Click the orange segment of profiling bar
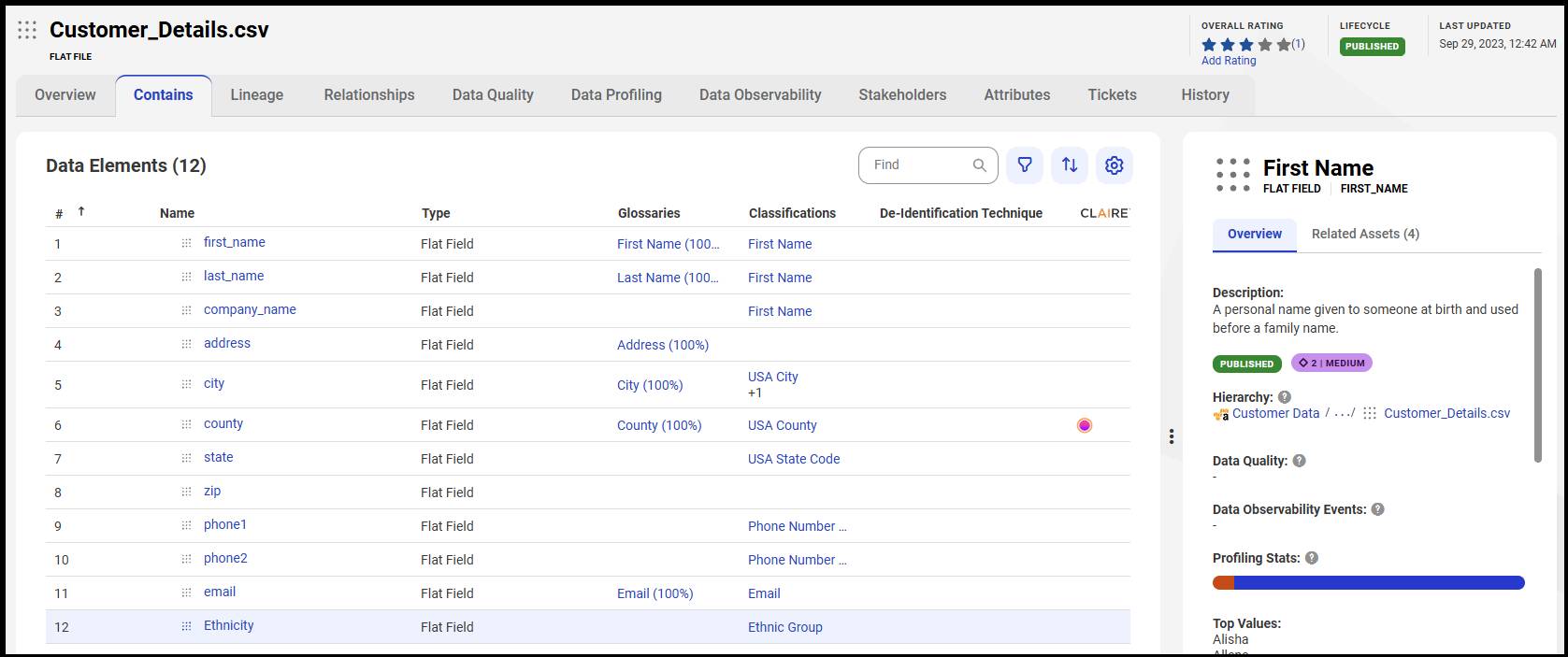The height and width of the screenshot is (657, 1568). pyautogui.click(x=1223, y=583)
